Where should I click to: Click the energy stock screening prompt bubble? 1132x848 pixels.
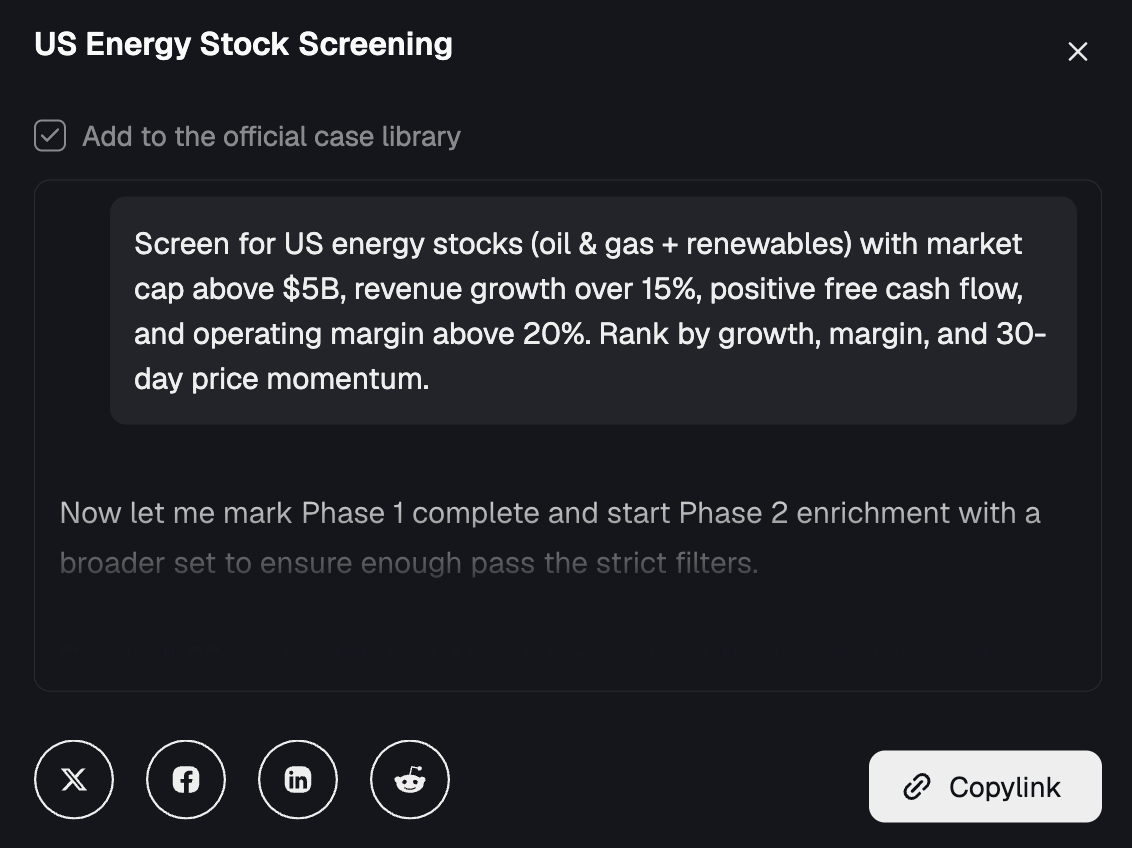[592, 310]
